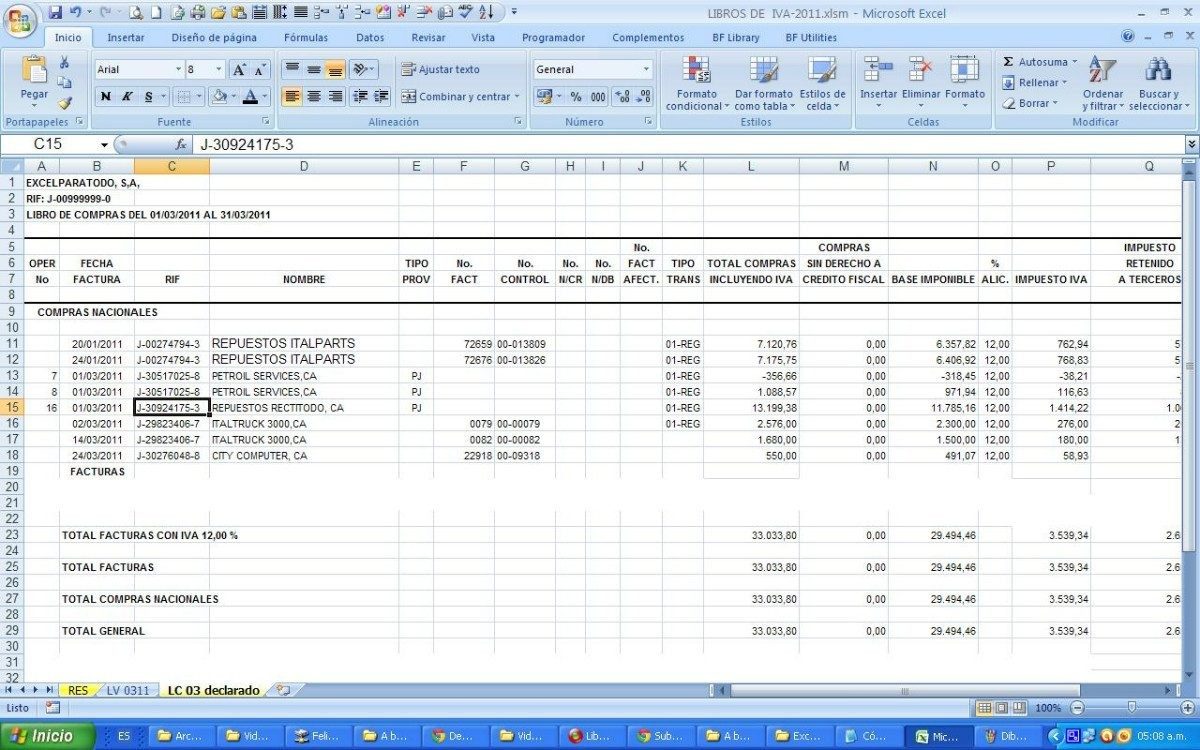This screenshot has width=1200, height=750.
Task: Open Formato condicional
Action: [695, 83]
